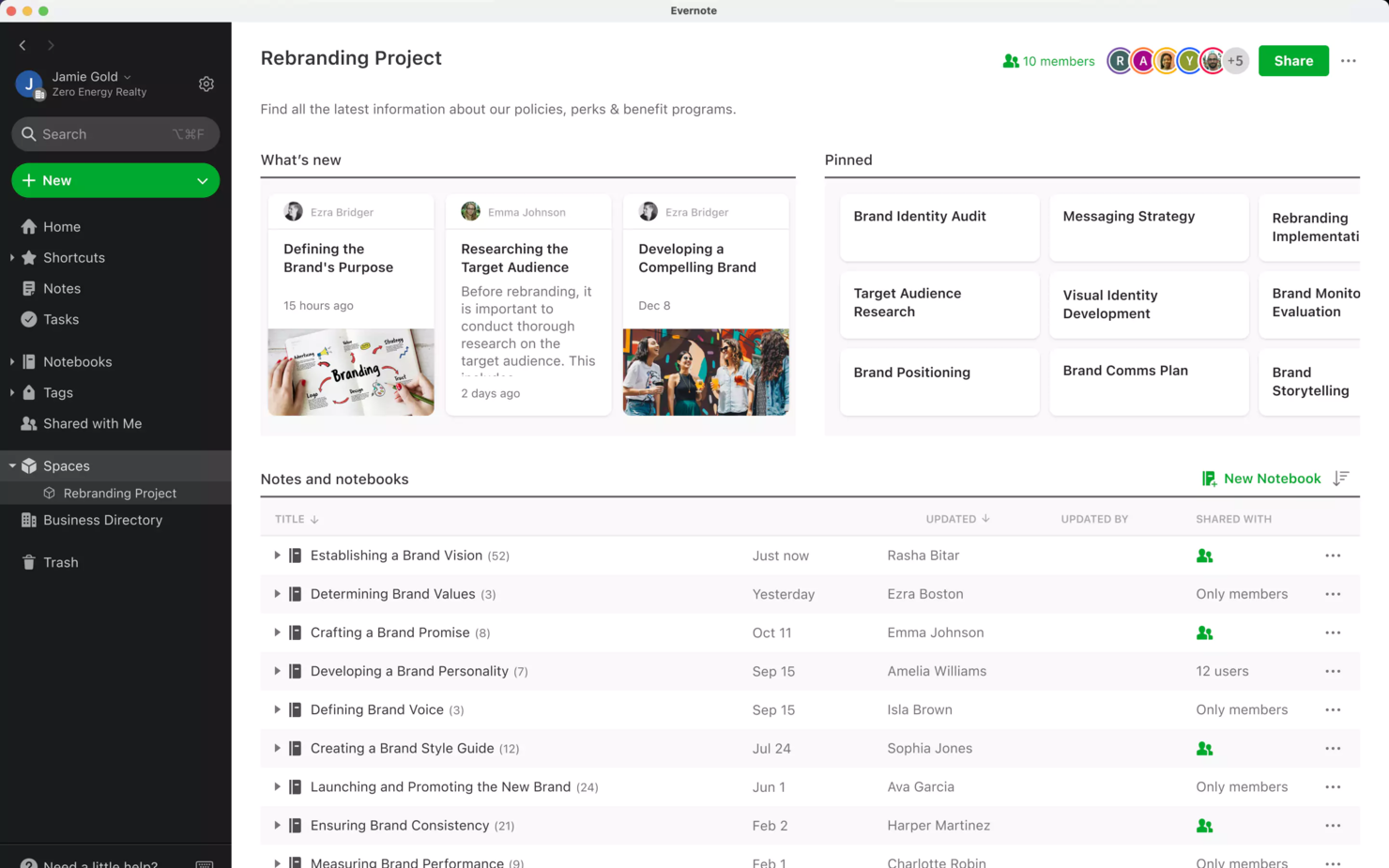This screenshot has width=1389, height=868.
Task: Click the green Share button
Action: pos(1293,61)
